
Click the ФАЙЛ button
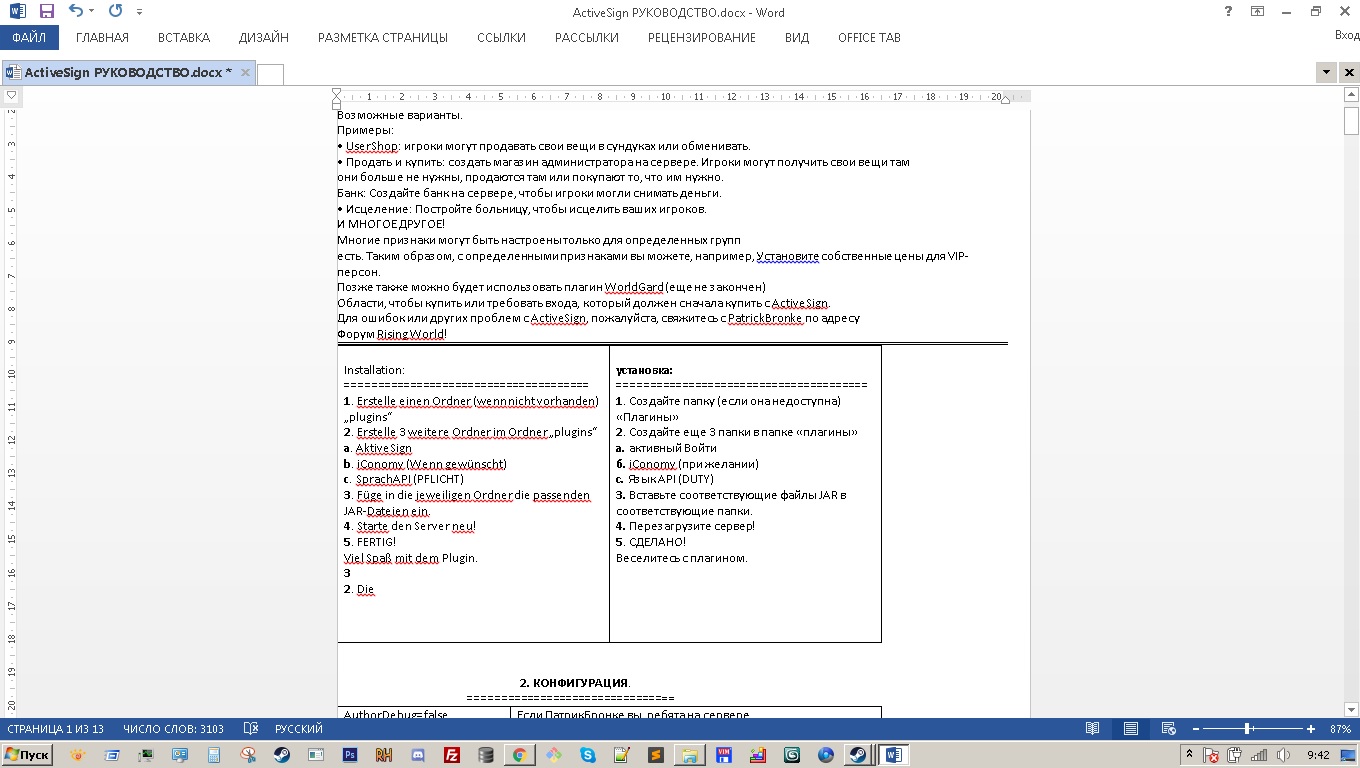29,38
